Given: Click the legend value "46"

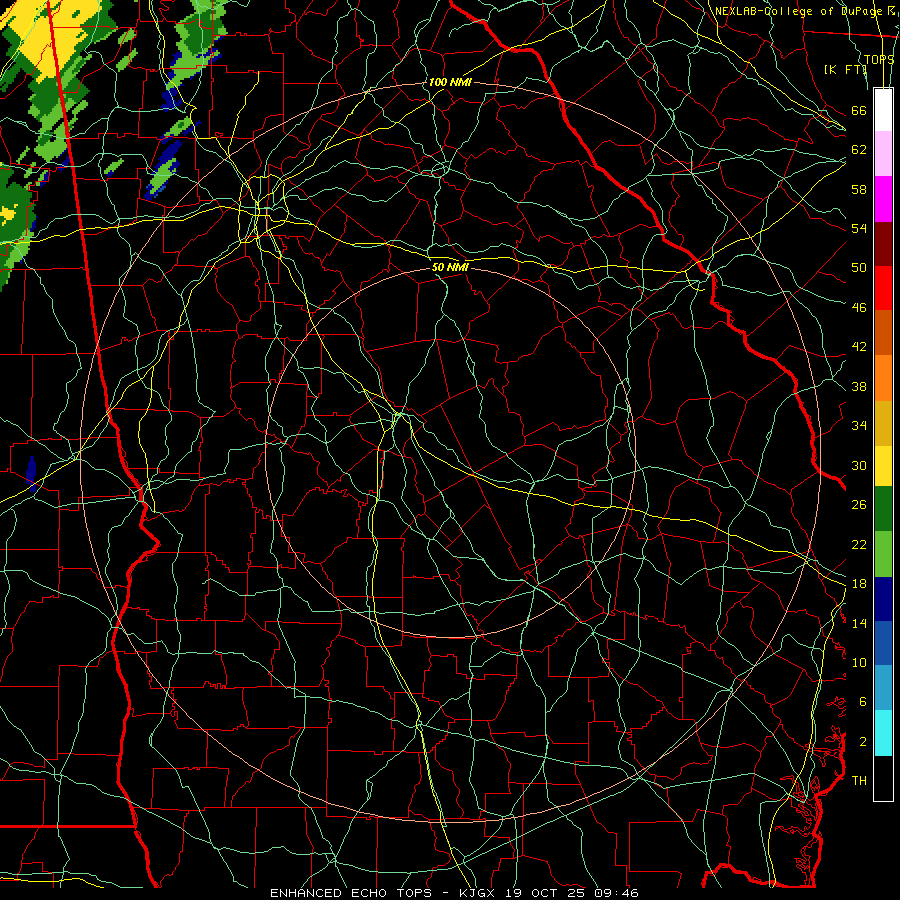Looking at the screenshot, I should (859, 308).
